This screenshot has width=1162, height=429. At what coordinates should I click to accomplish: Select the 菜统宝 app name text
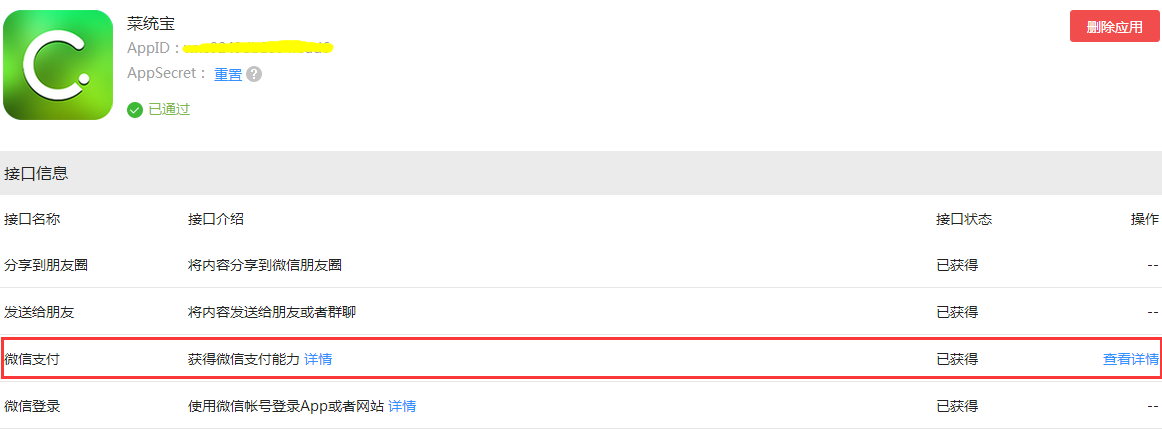click(x=149, y=24)
